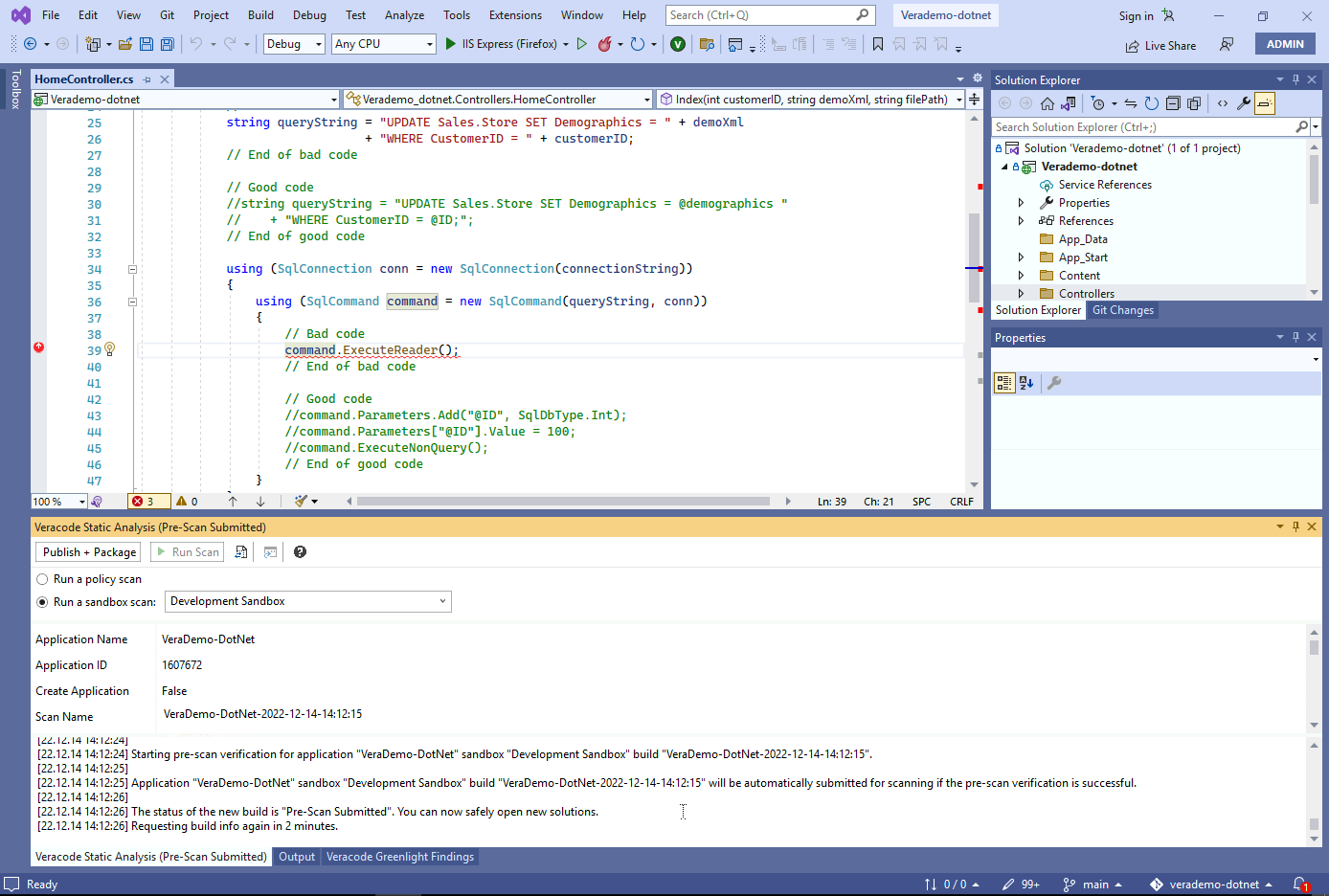The height and width of the screenshot is (896, 1329).
Task: Click Start Without Debugging outline play icon
Action: click(581, 44)
